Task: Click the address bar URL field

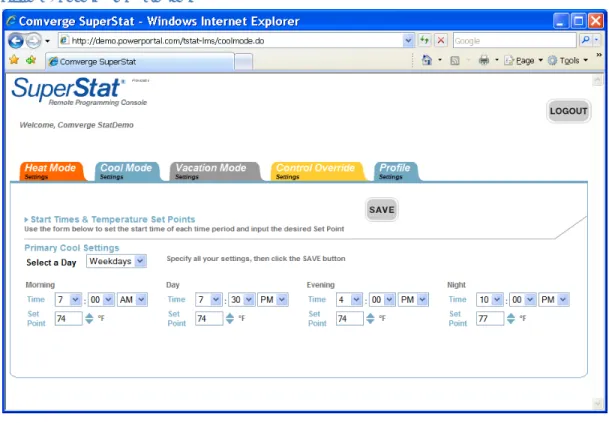Action: tap(231, 41)
